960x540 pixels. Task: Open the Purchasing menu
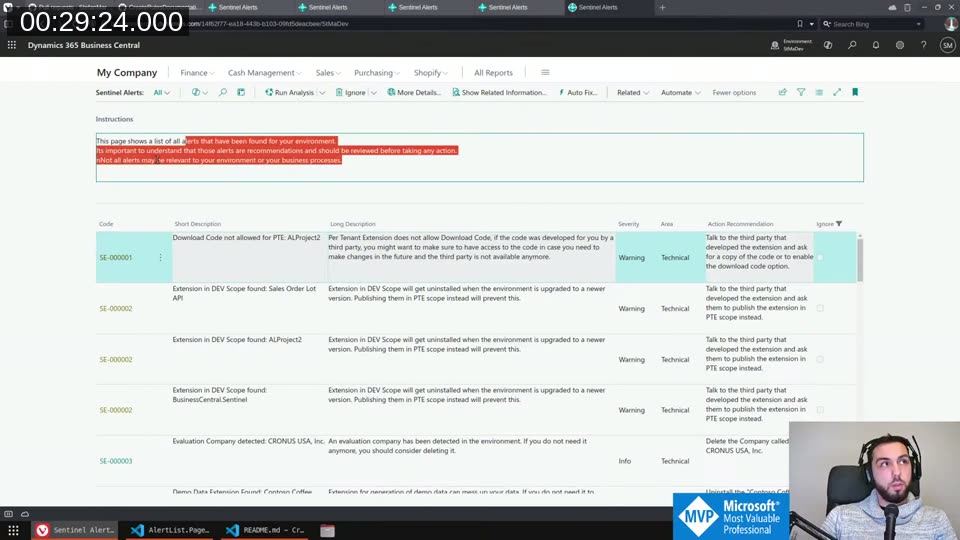click(x=376, y=73)
